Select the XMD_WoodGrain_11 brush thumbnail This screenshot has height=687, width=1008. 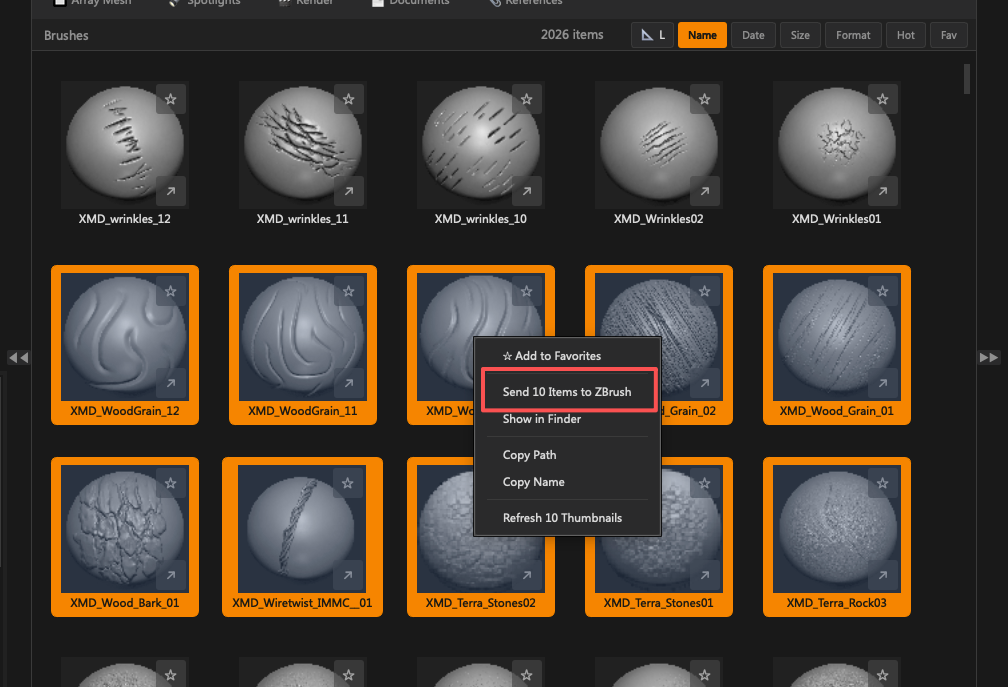303,344
